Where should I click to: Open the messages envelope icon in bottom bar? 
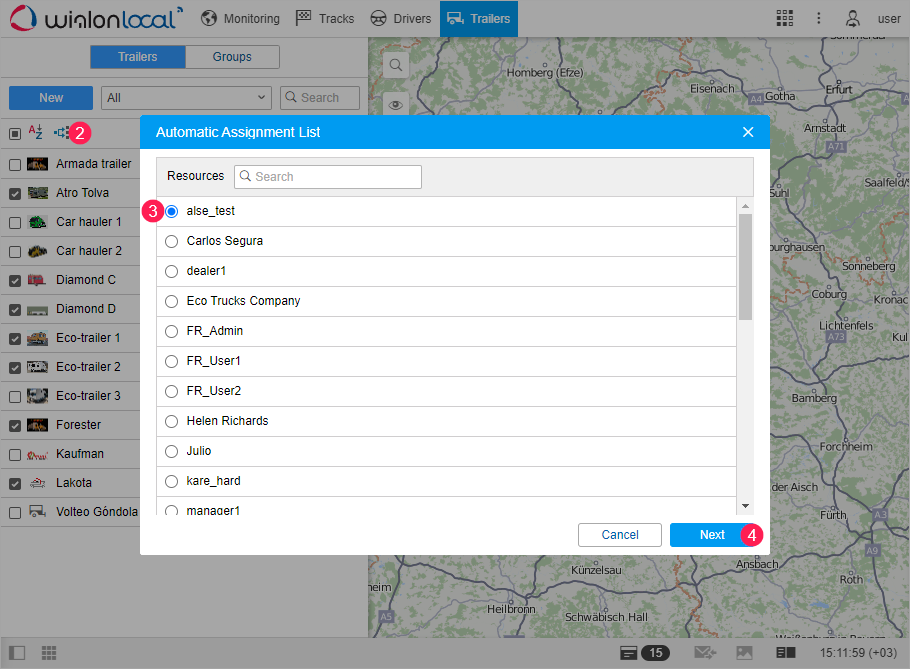[705, 653]
